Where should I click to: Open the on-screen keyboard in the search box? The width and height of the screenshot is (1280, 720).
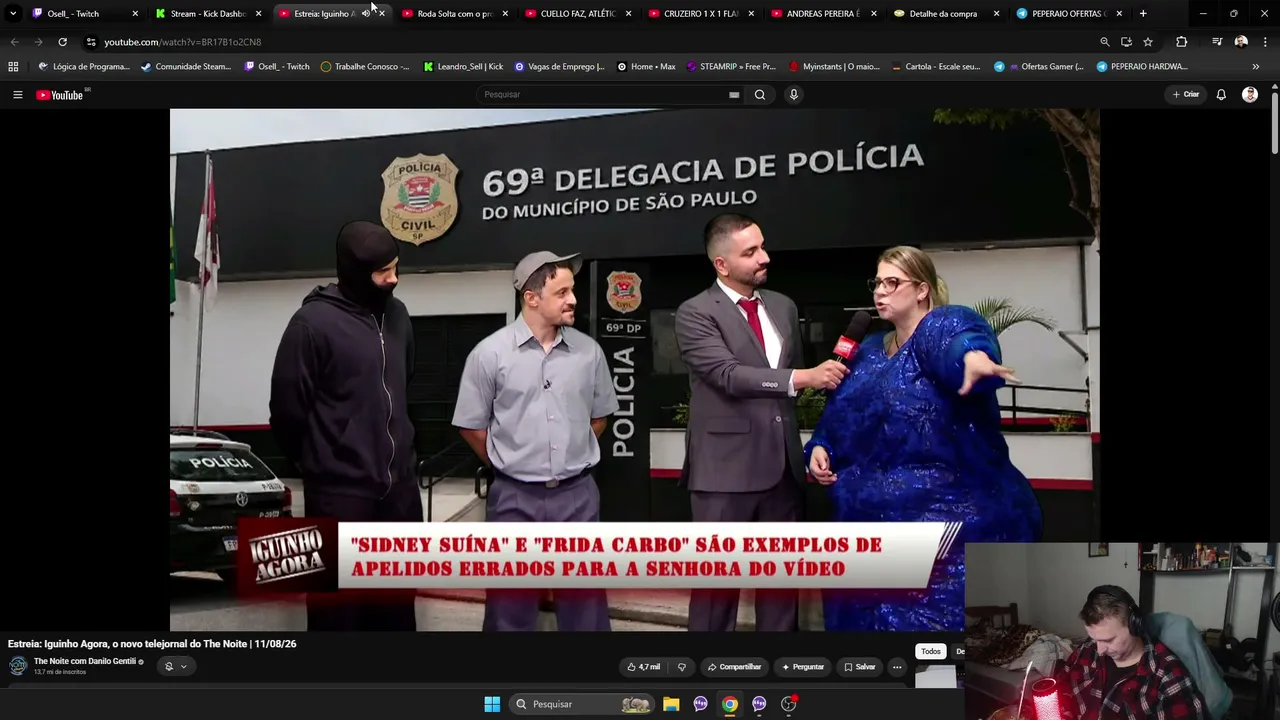[734, 95]
